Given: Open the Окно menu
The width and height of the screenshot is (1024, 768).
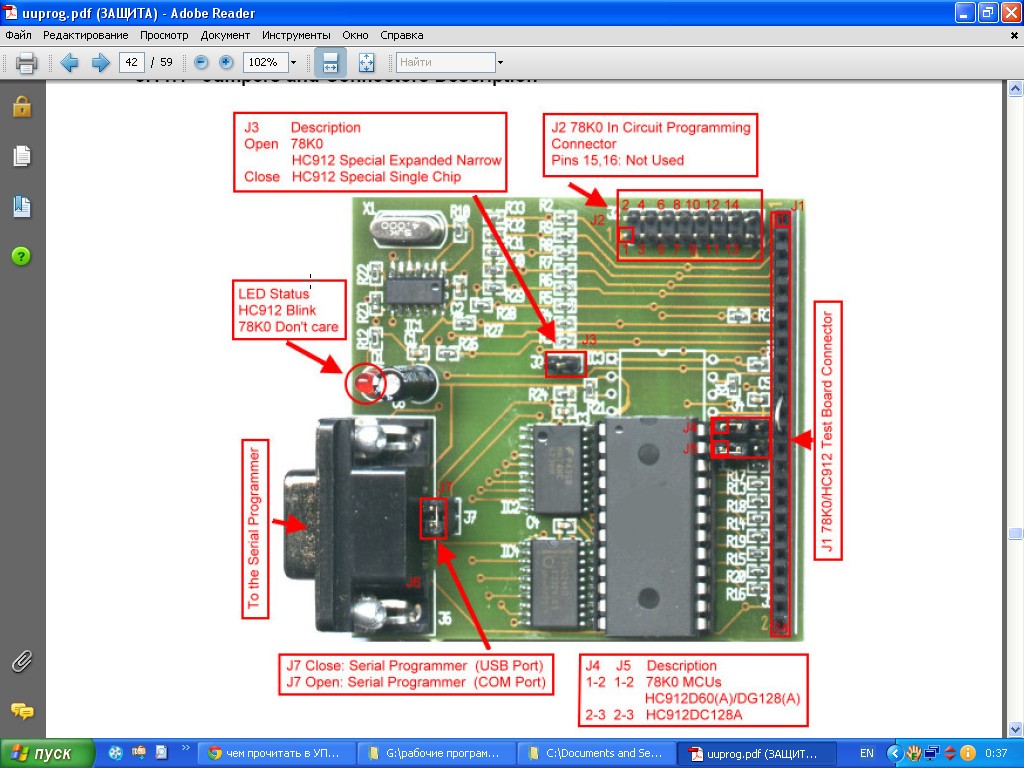Looking at the screenshot, I should coord(355,35).
